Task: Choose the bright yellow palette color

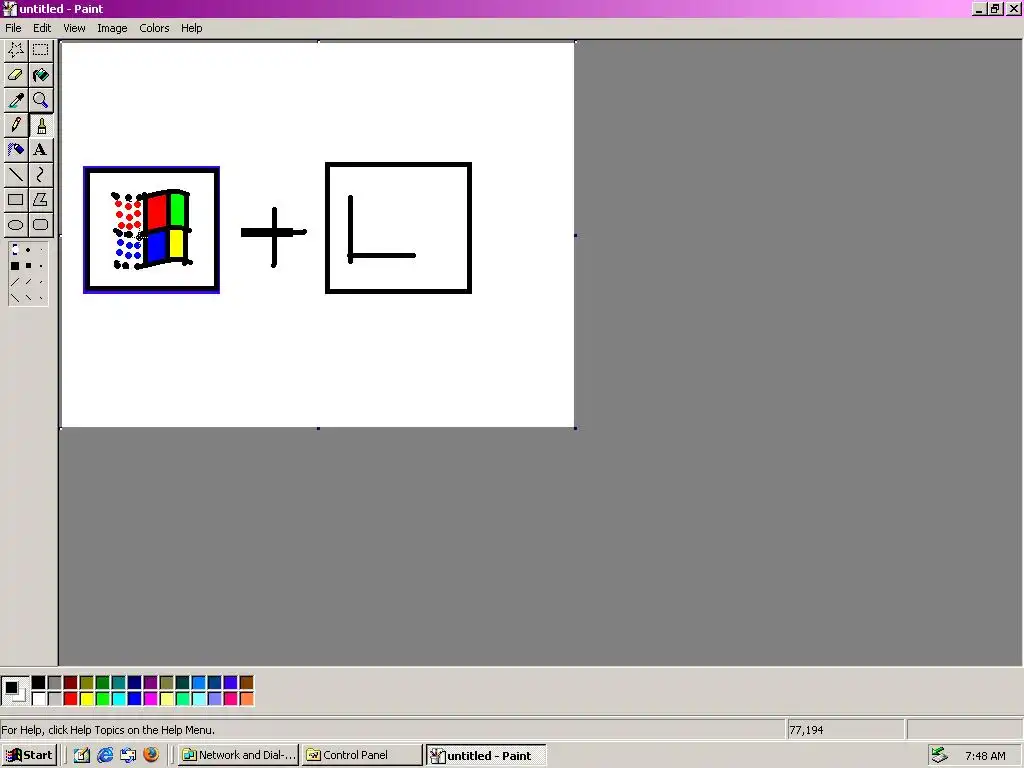Action: 86,699
